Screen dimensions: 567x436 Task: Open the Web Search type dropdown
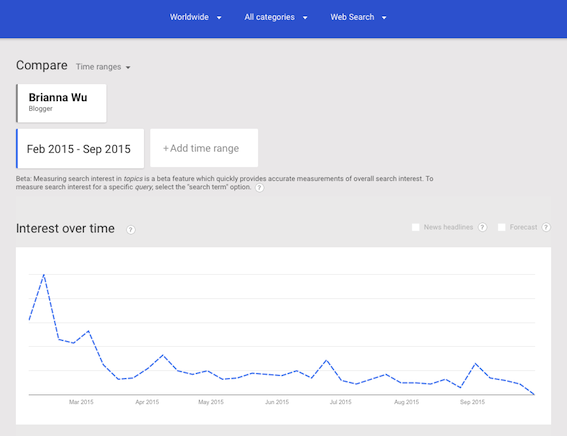[x=358, y=17]
